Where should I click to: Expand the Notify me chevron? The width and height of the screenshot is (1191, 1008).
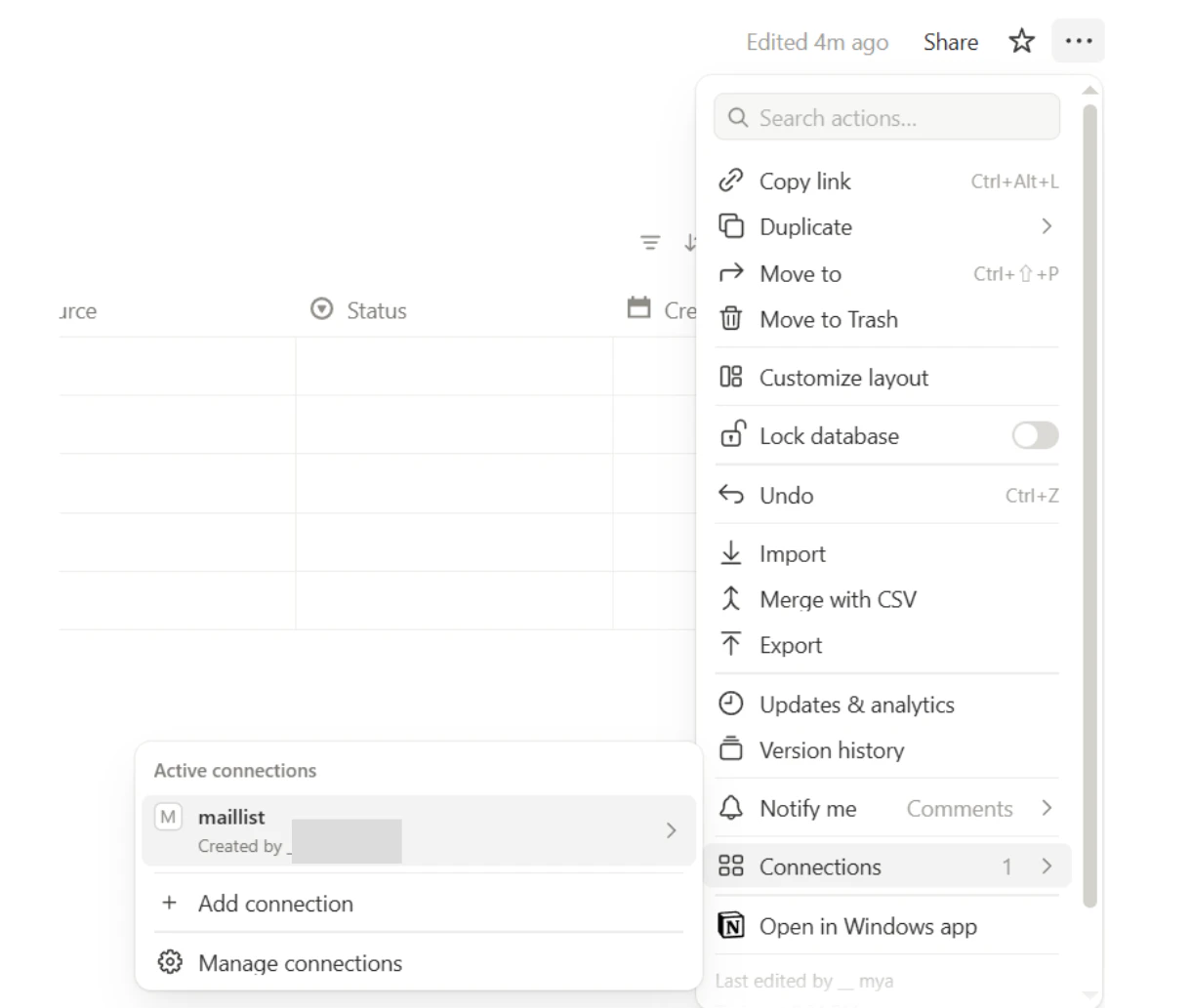click(1047, 808)
